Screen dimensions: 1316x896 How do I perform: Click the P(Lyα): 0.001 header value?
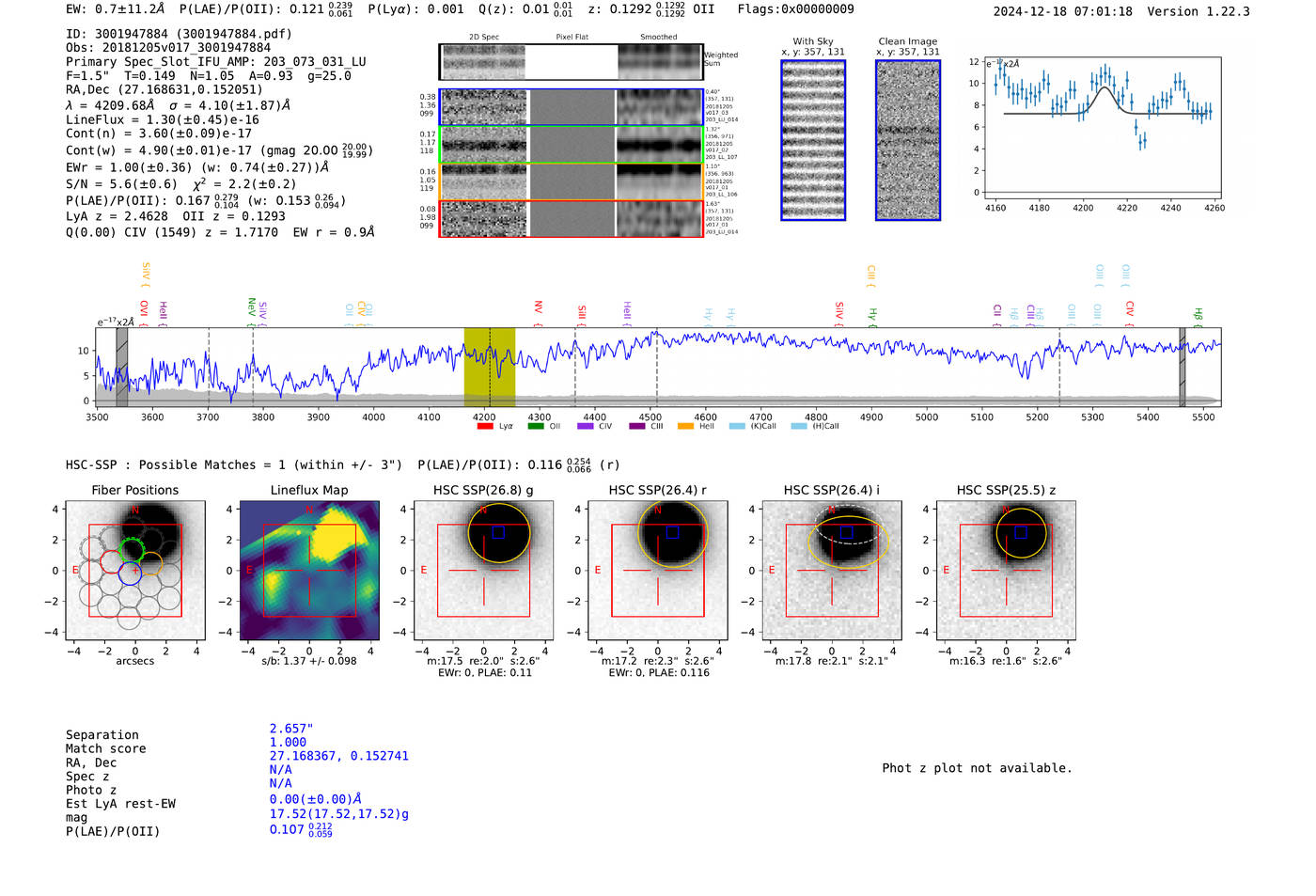(415, 9)
